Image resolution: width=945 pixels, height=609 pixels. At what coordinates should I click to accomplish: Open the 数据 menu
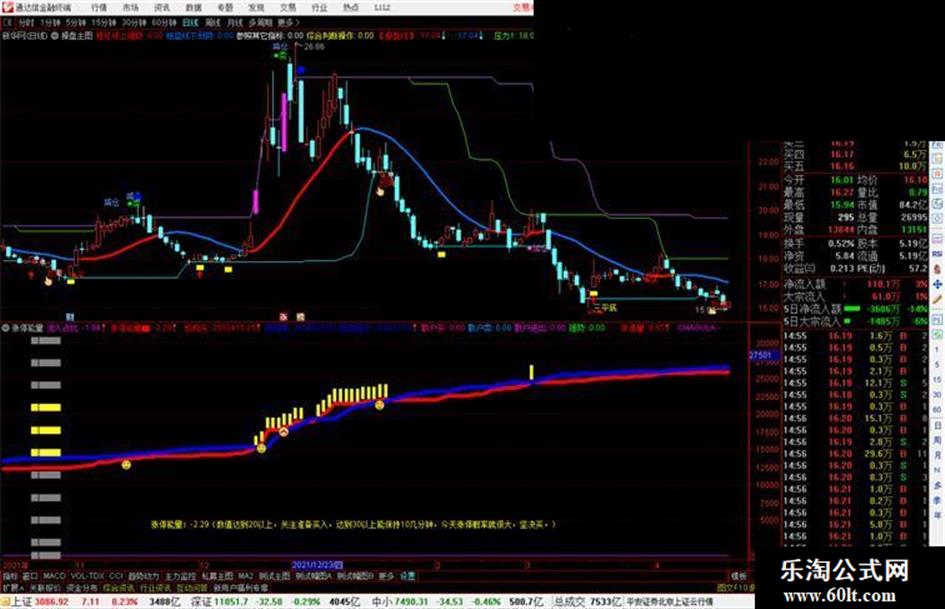[x=193, y=7]
